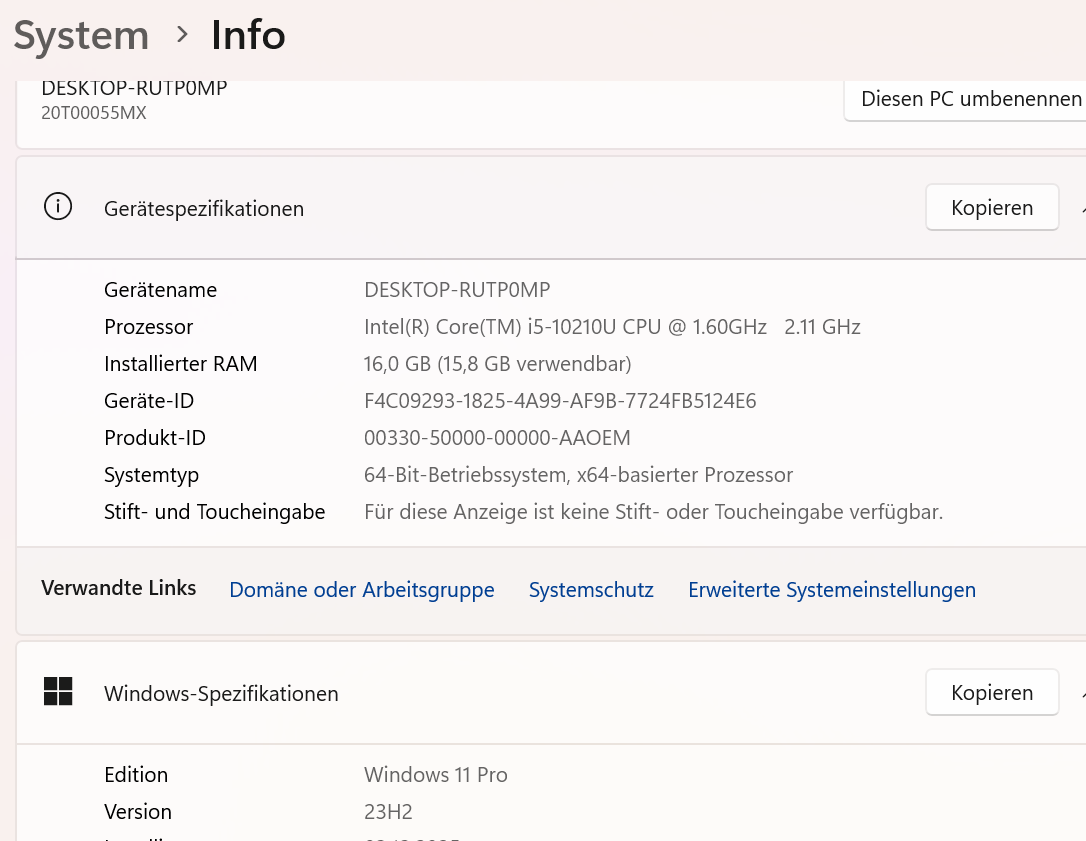Open the Erweiterte Systemeinstellungen link
The image size is (1086, 841).
click(x=831, y=590)
